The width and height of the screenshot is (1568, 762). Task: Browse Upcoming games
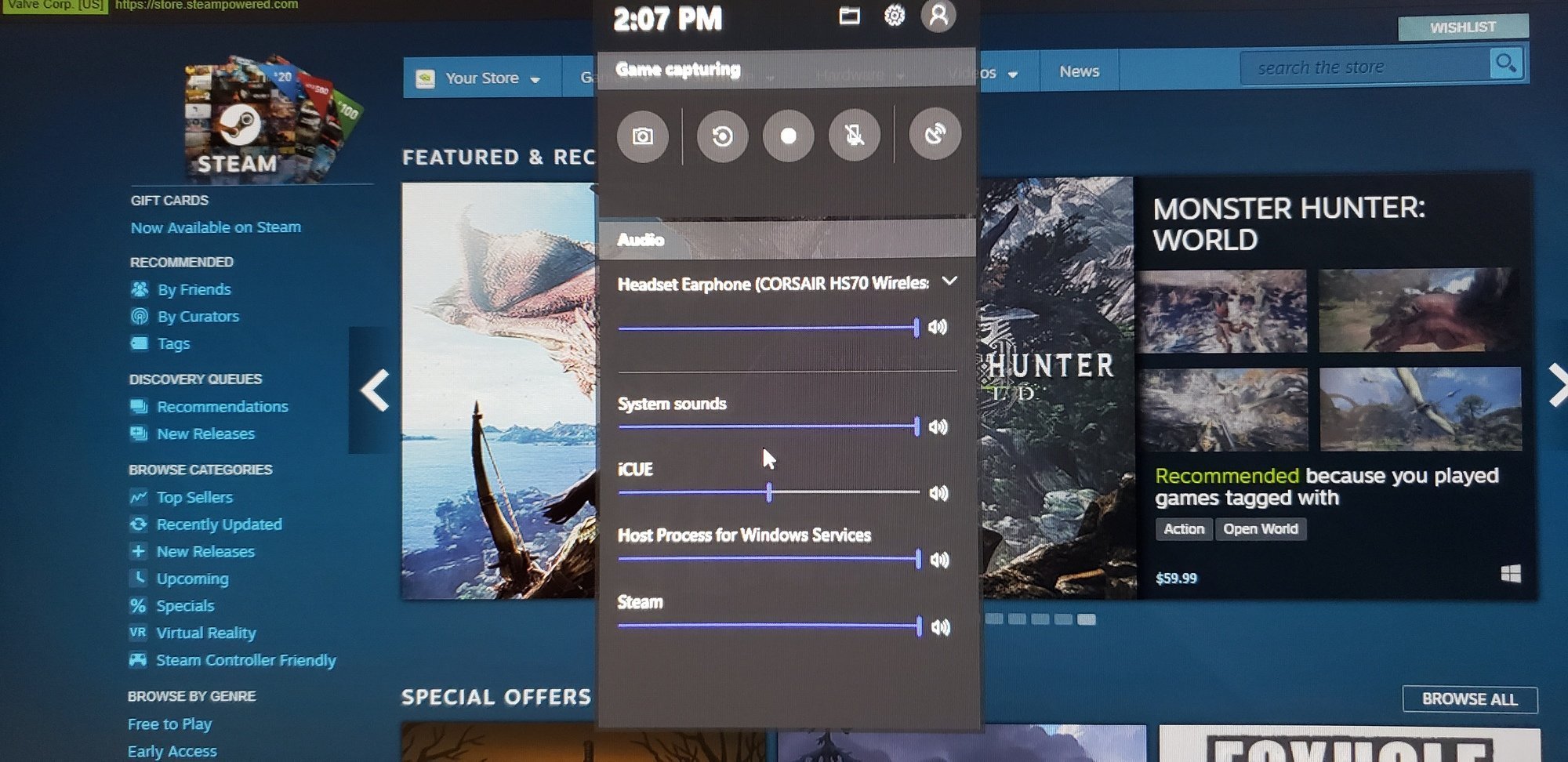[x=193, y=579]
